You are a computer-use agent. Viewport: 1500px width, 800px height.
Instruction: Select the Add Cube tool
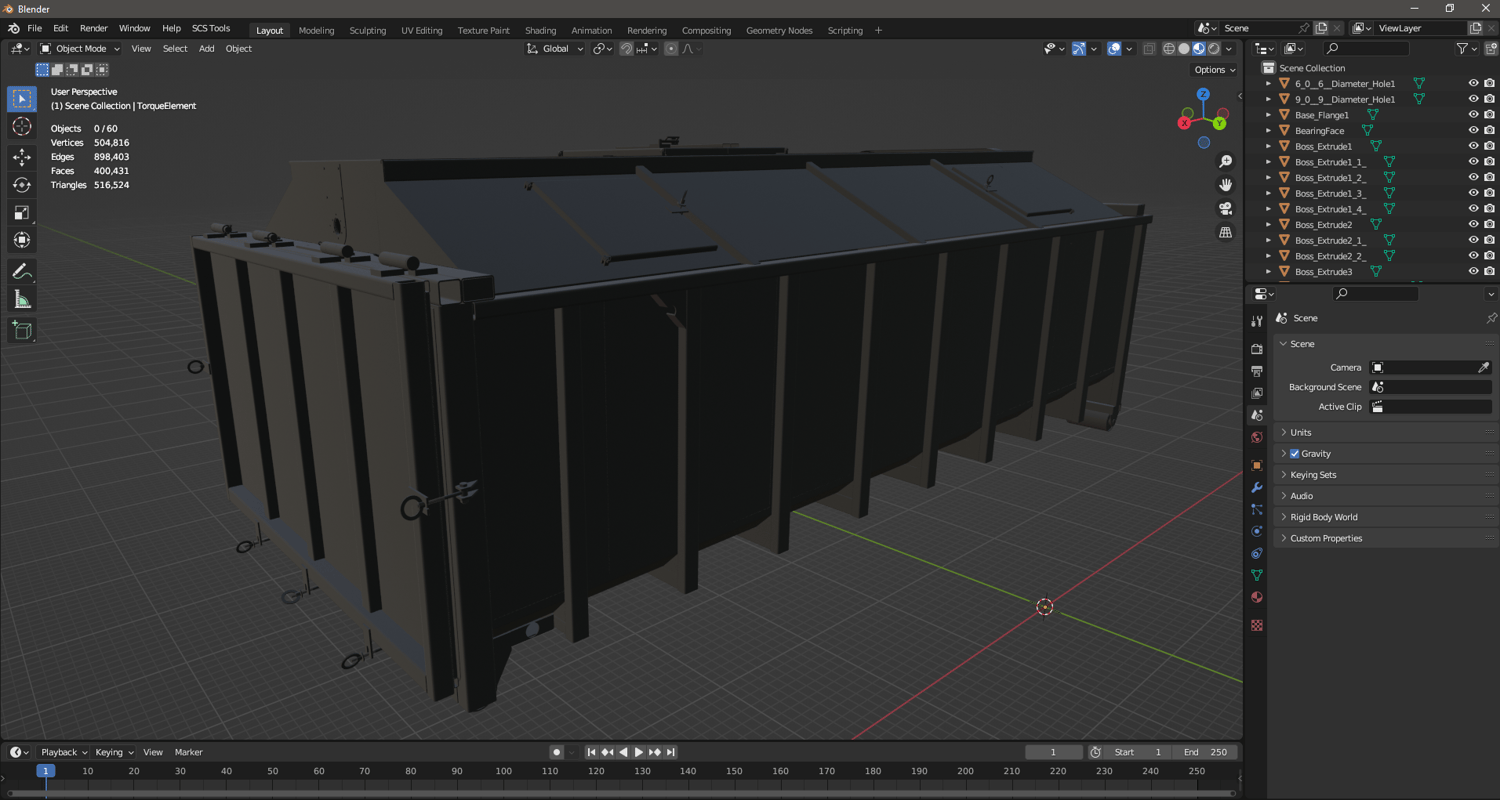[x=22, y=330]
